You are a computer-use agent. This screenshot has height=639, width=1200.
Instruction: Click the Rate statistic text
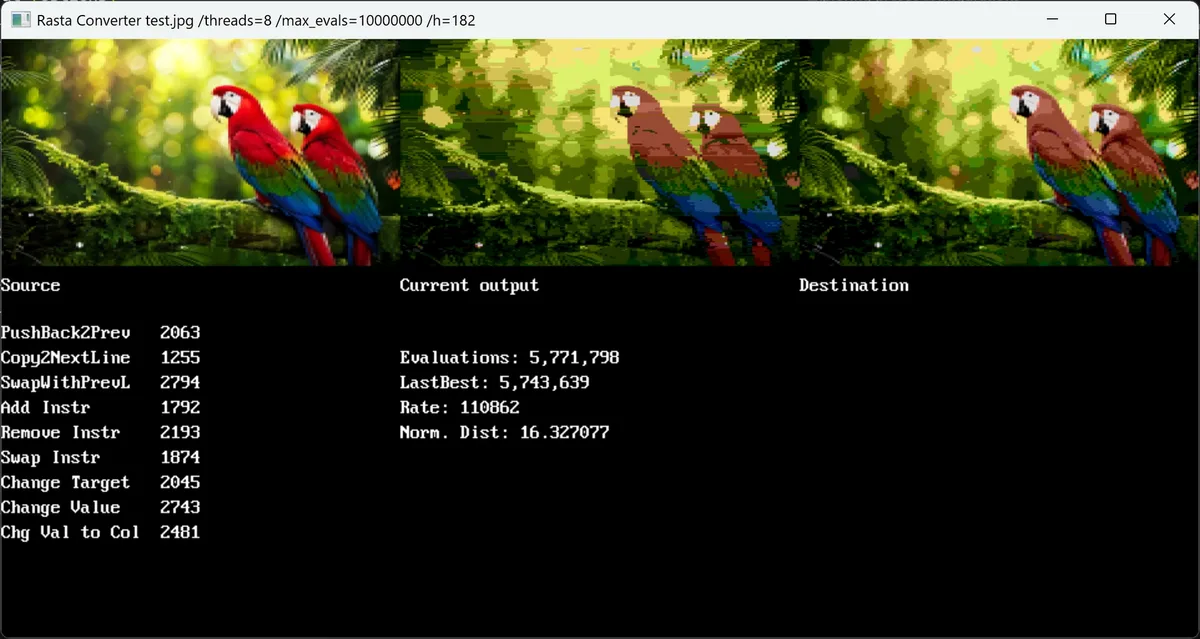(x=459, y=407)
